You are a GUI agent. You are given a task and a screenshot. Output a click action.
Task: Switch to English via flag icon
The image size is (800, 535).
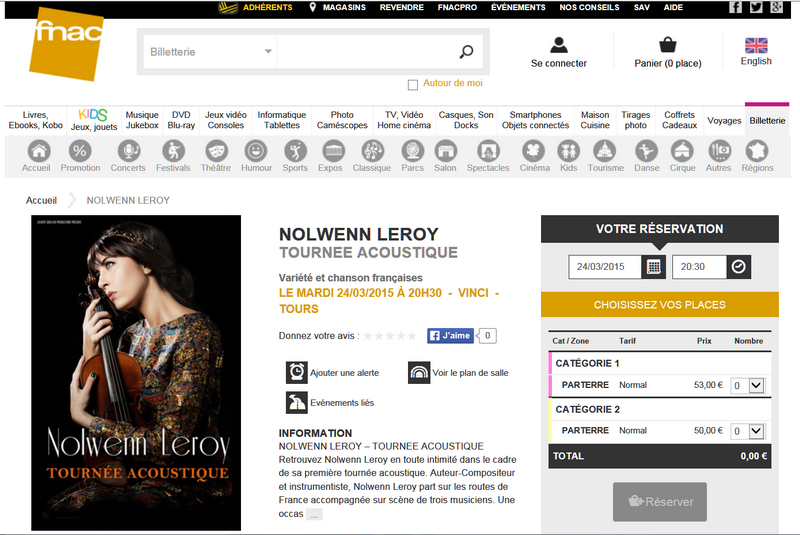pos(756,45)
